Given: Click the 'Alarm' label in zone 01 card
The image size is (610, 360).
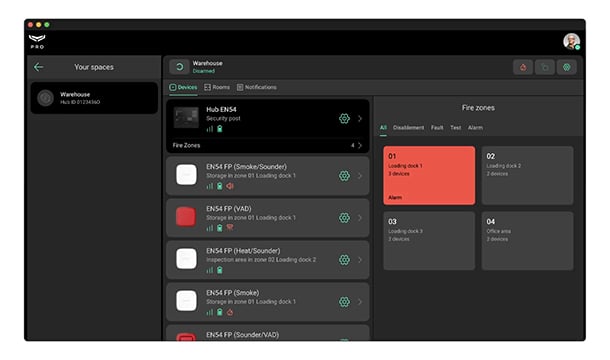Looking at the screenshot, I should 395,197.
